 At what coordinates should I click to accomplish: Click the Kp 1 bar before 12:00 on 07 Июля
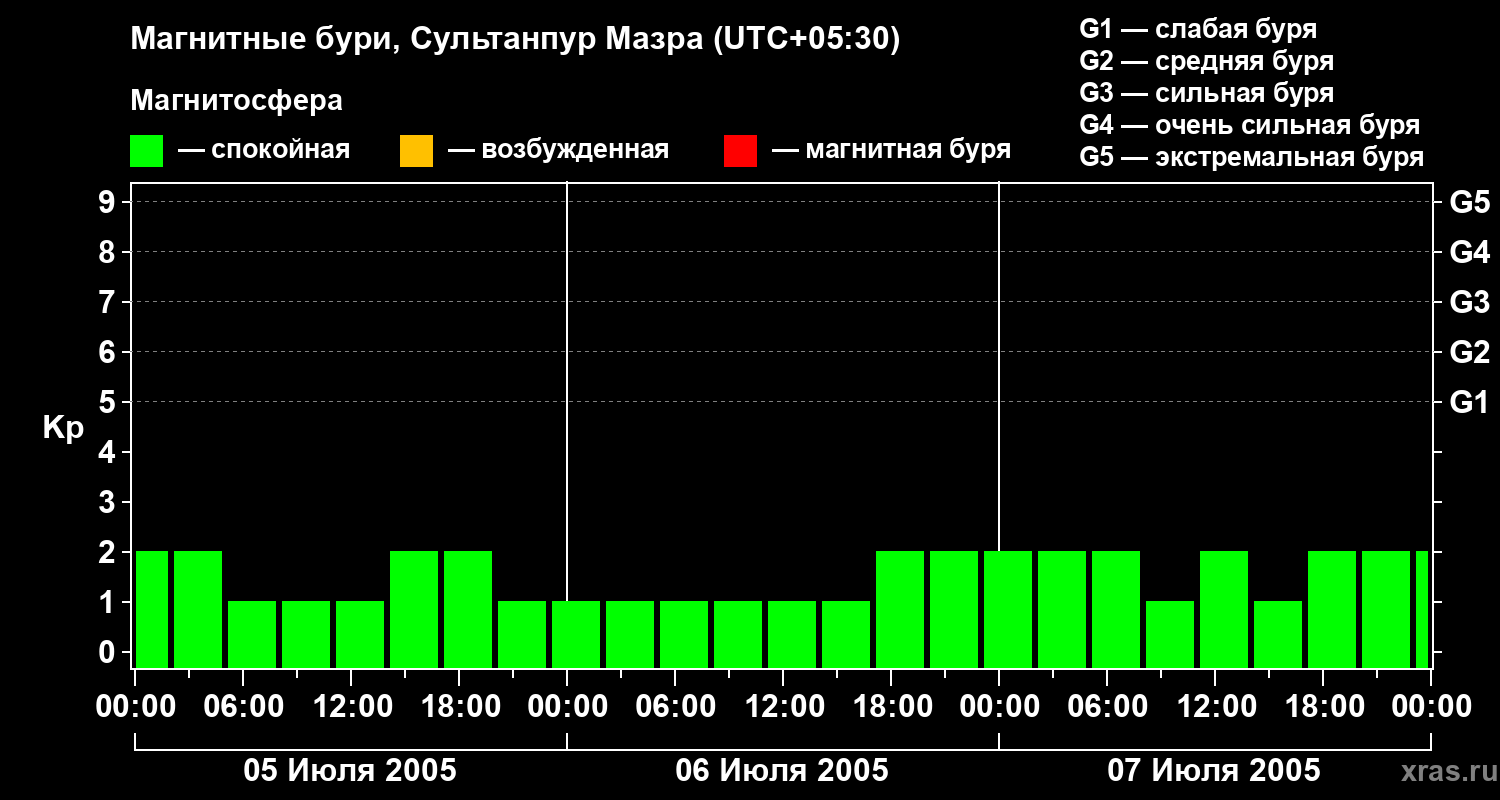coord(1170,634)
